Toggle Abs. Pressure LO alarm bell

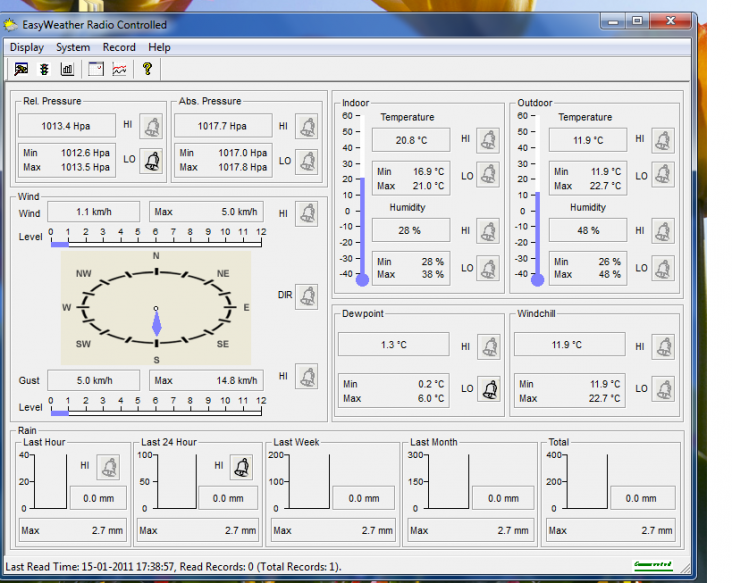307,162
